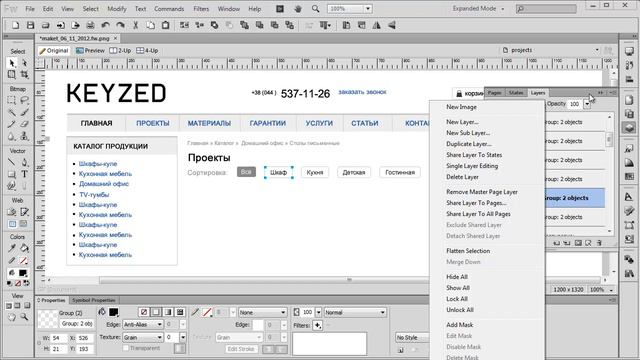
Task: Select the Magic Wand tool
Action: (x=11, y=112)
